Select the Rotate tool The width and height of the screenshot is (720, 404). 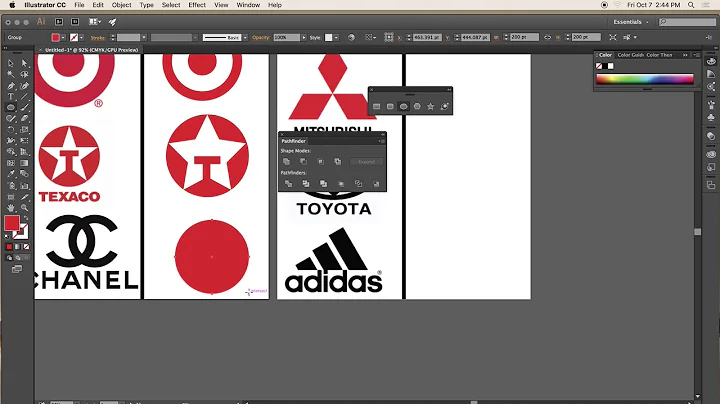pyautogui.click(x=11, y=130)
